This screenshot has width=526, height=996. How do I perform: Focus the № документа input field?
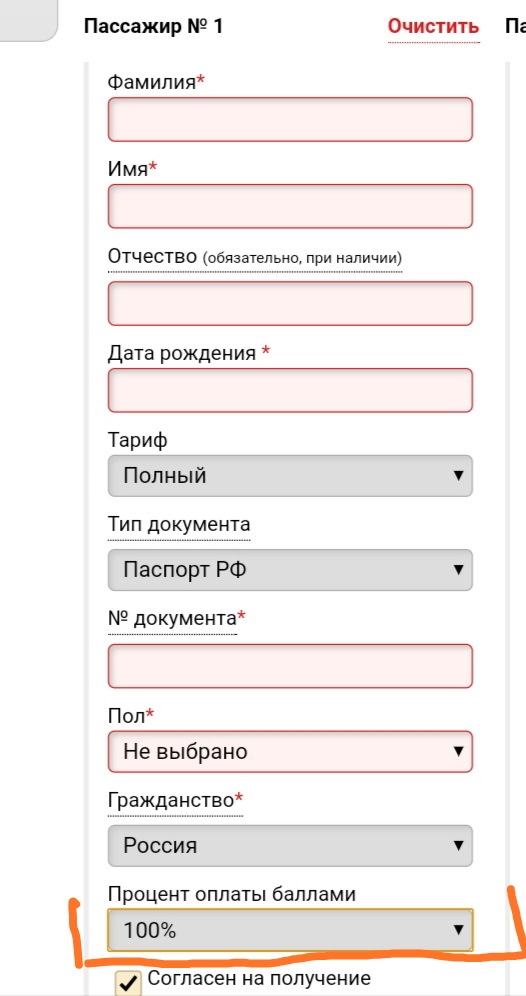click(x=290, y=666)
